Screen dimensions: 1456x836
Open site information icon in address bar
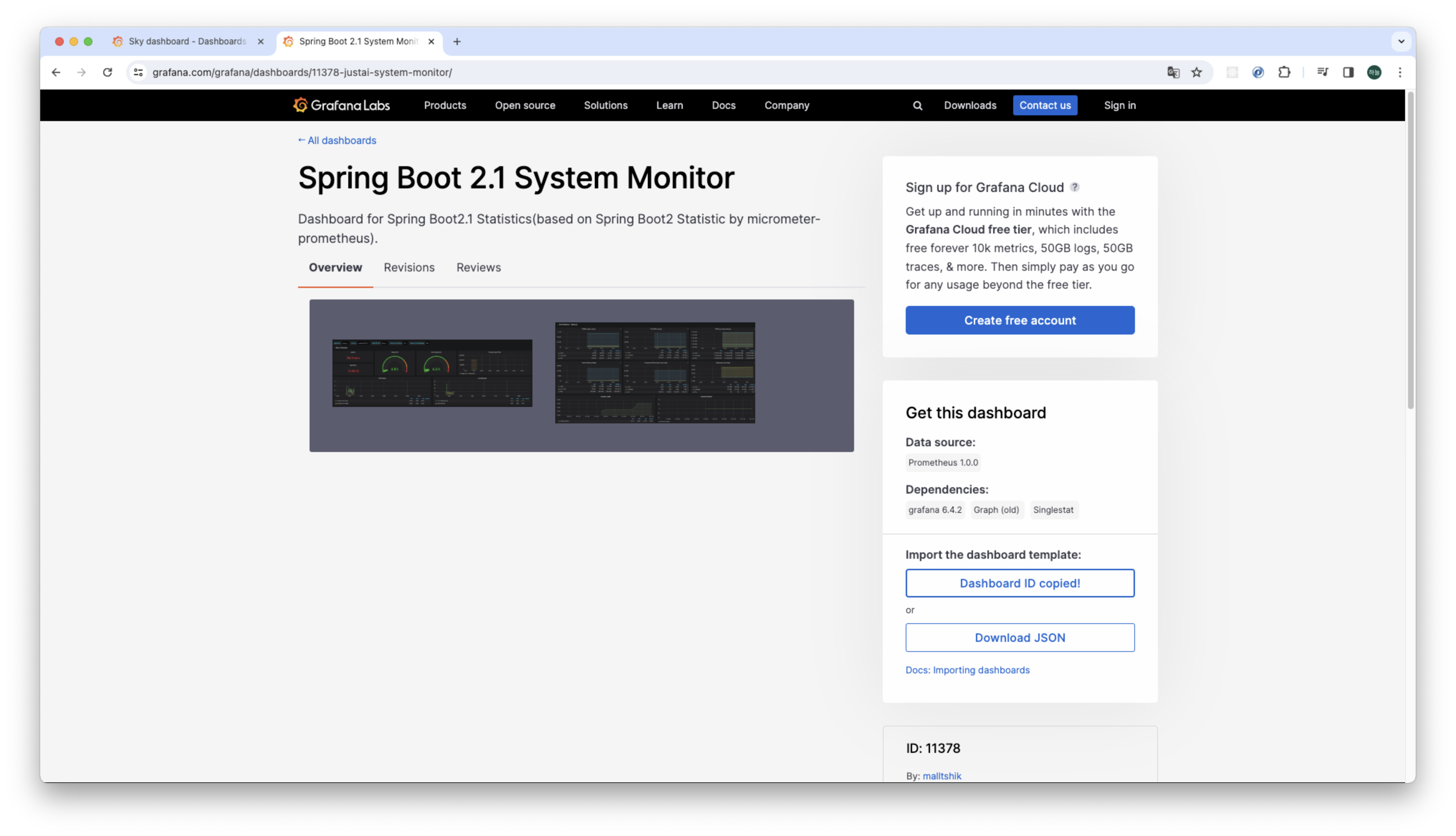click(x=138, y=72)
